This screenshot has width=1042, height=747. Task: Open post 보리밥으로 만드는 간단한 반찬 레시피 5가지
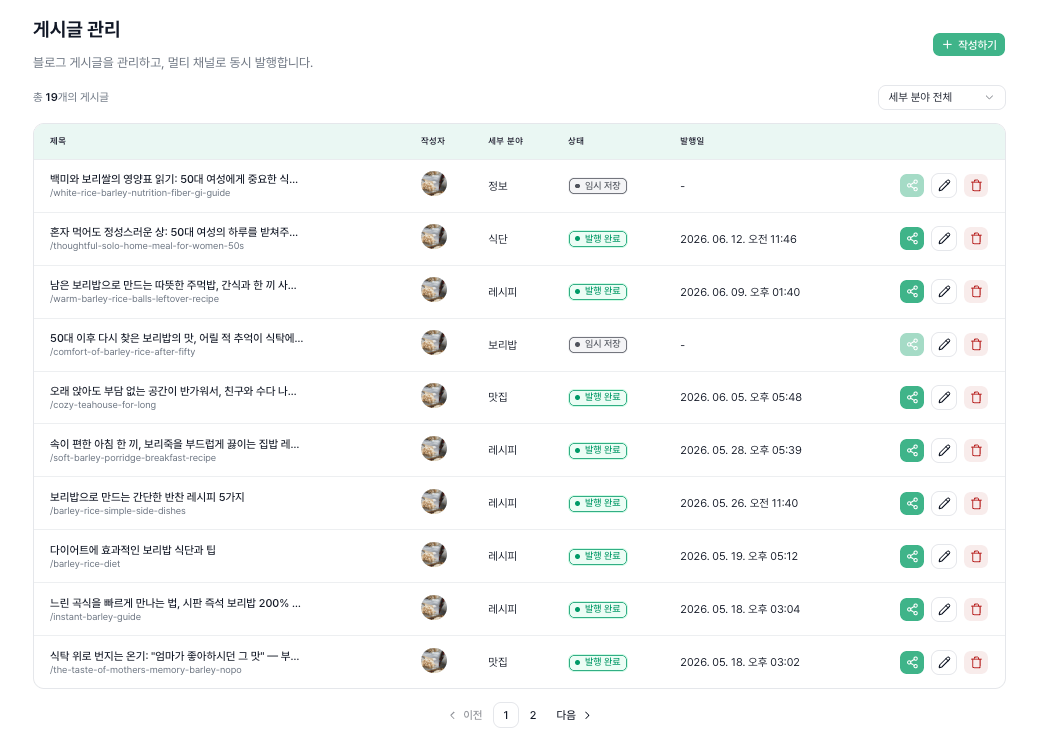point(147,496)
